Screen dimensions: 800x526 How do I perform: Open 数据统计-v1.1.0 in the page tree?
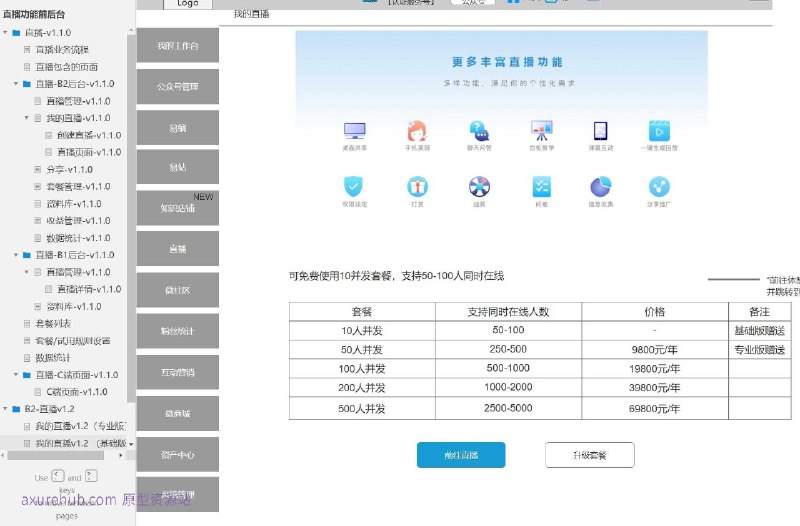point(79,238)
